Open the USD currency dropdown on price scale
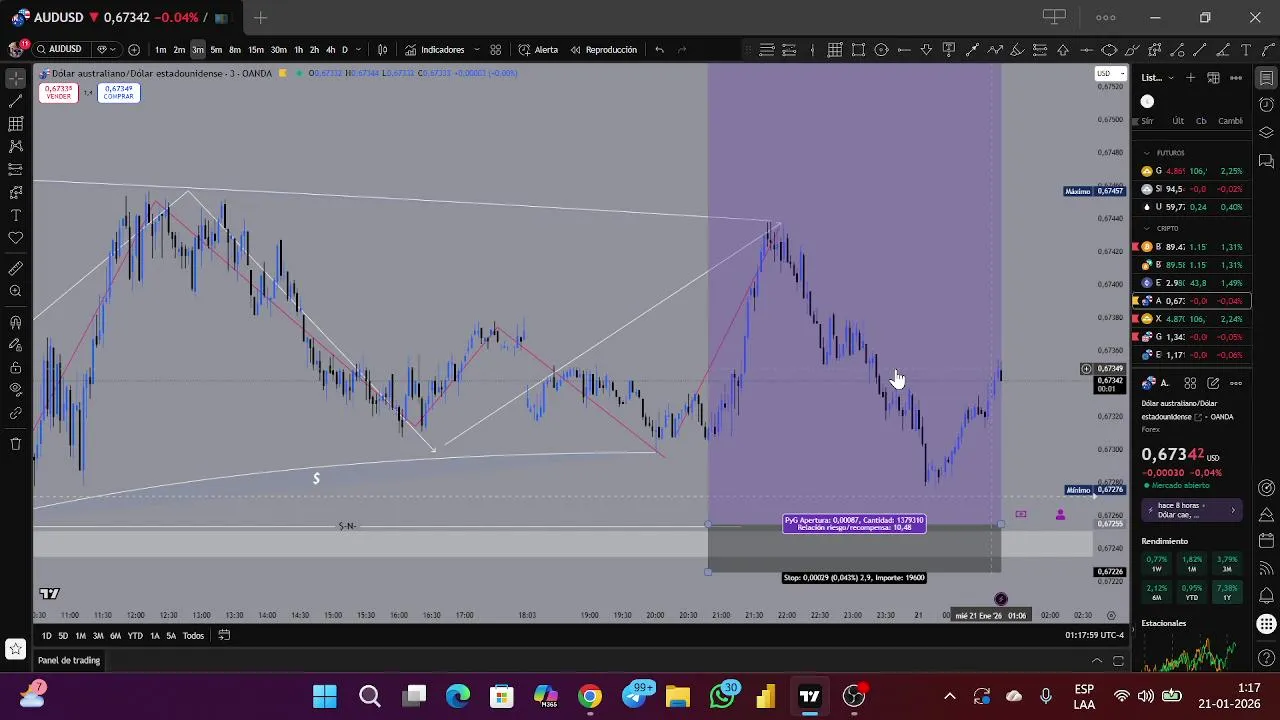The height and width of the screenshot is (720, 1280). point(1109,73)
